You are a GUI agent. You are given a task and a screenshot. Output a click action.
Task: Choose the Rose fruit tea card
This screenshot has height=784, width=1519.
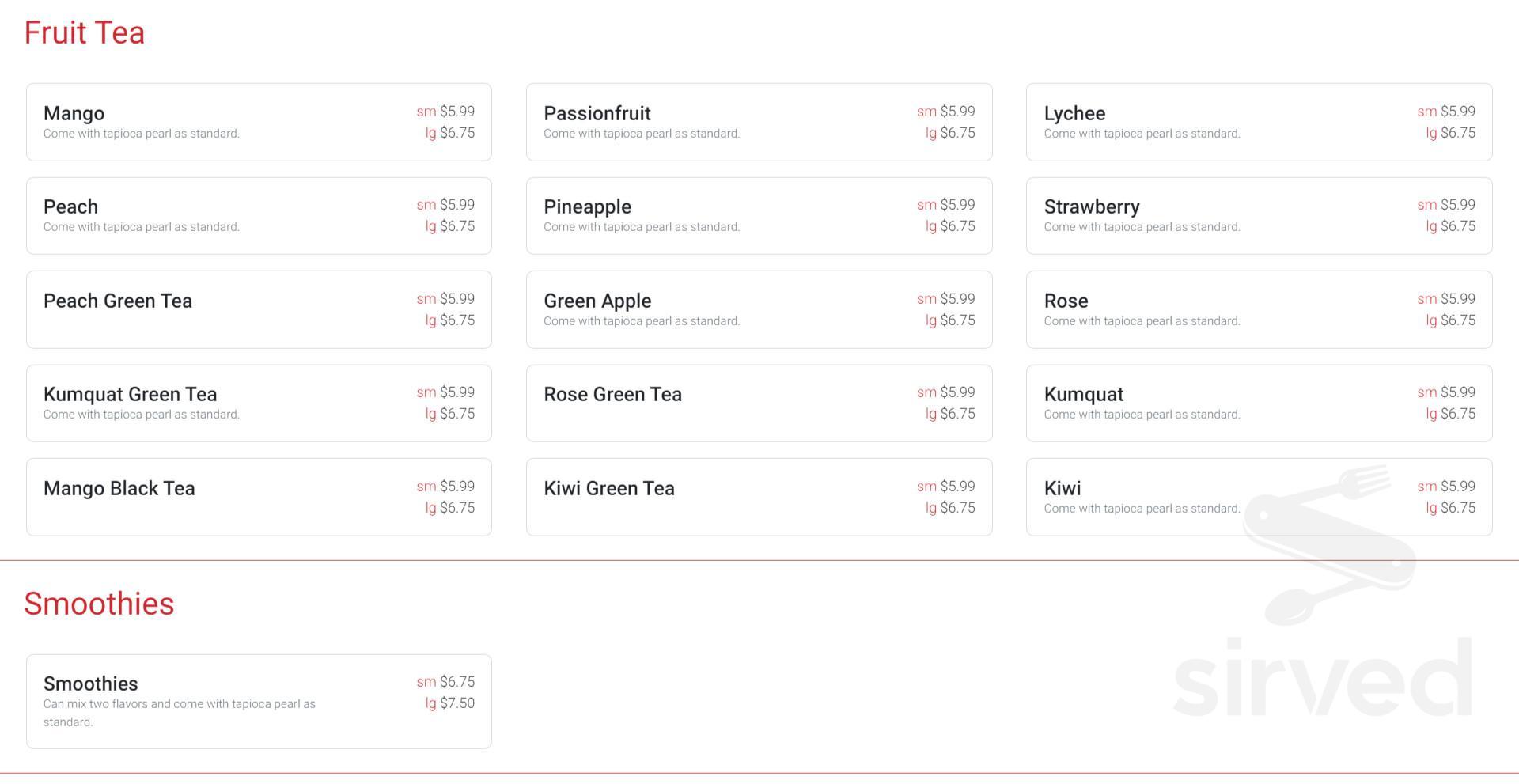point(1259,309)
